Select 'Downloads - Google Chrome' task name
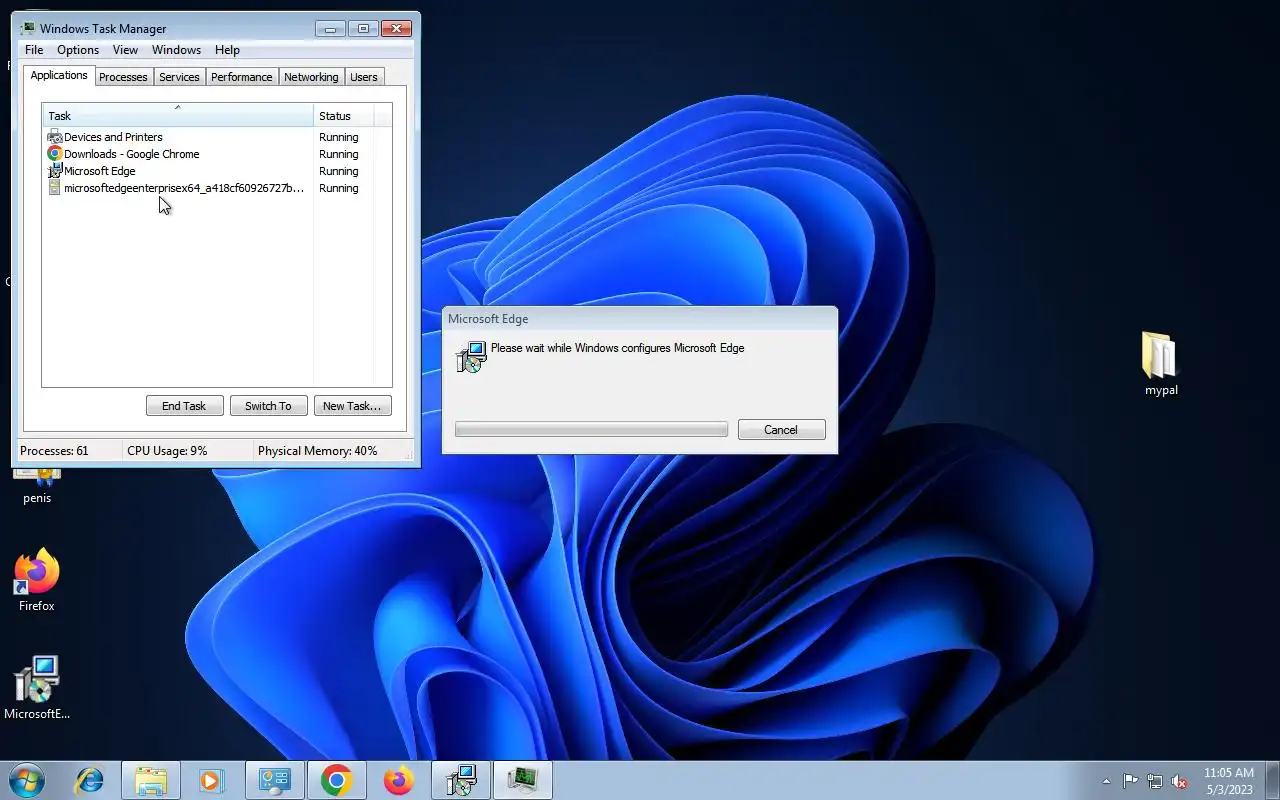 [x=132, y=154]
